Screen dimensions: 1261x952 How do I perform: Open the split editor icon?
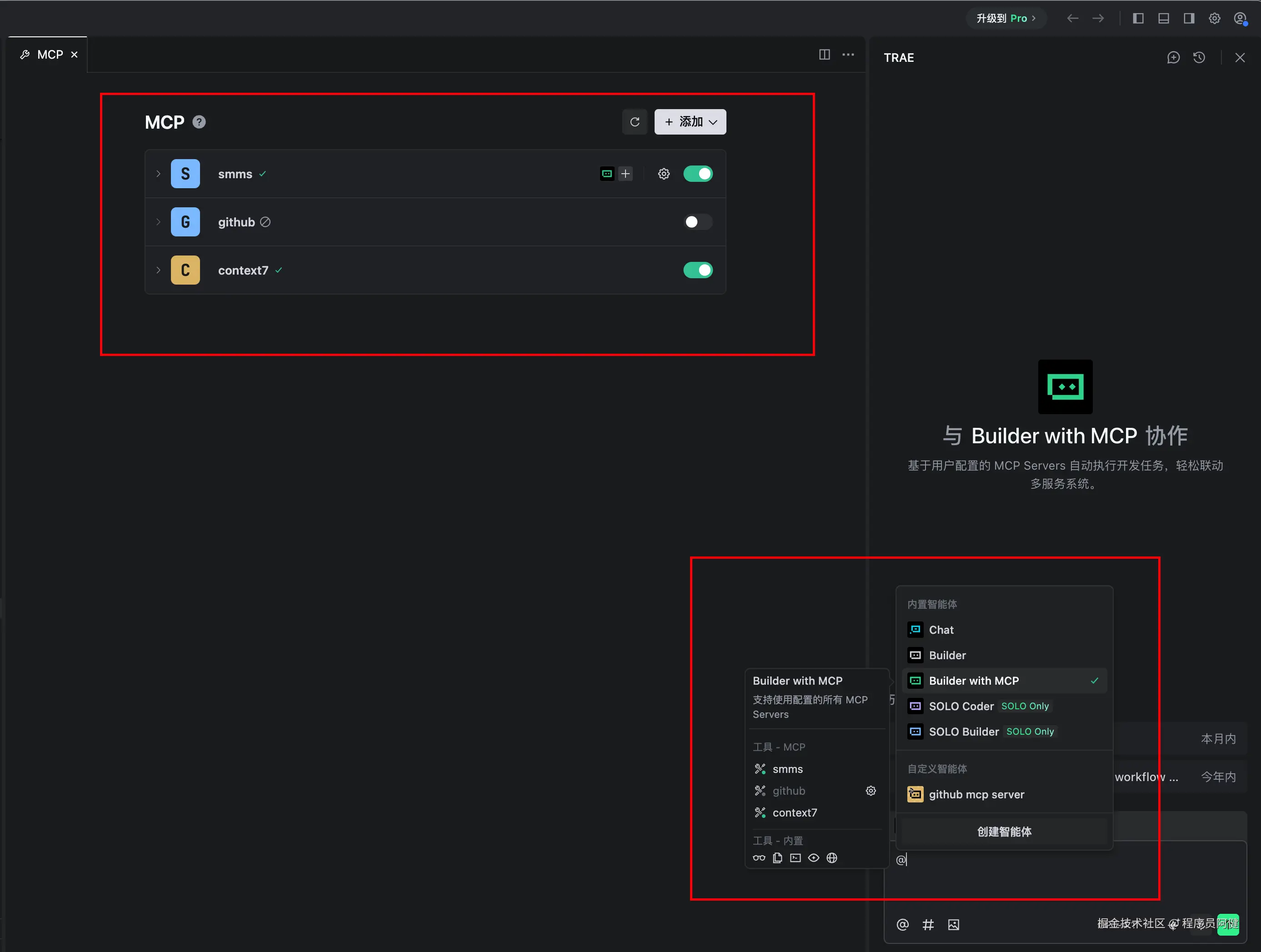pyautogui.click(x=824, y=55)
